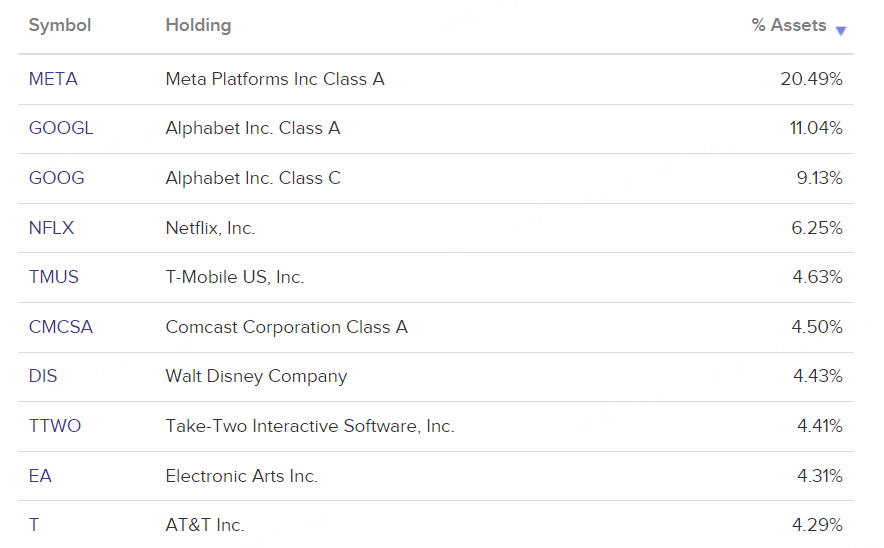Screen dimensions: 884x548
Task: Click the Netflix, Inc. holding name
Action: (210, 228)
